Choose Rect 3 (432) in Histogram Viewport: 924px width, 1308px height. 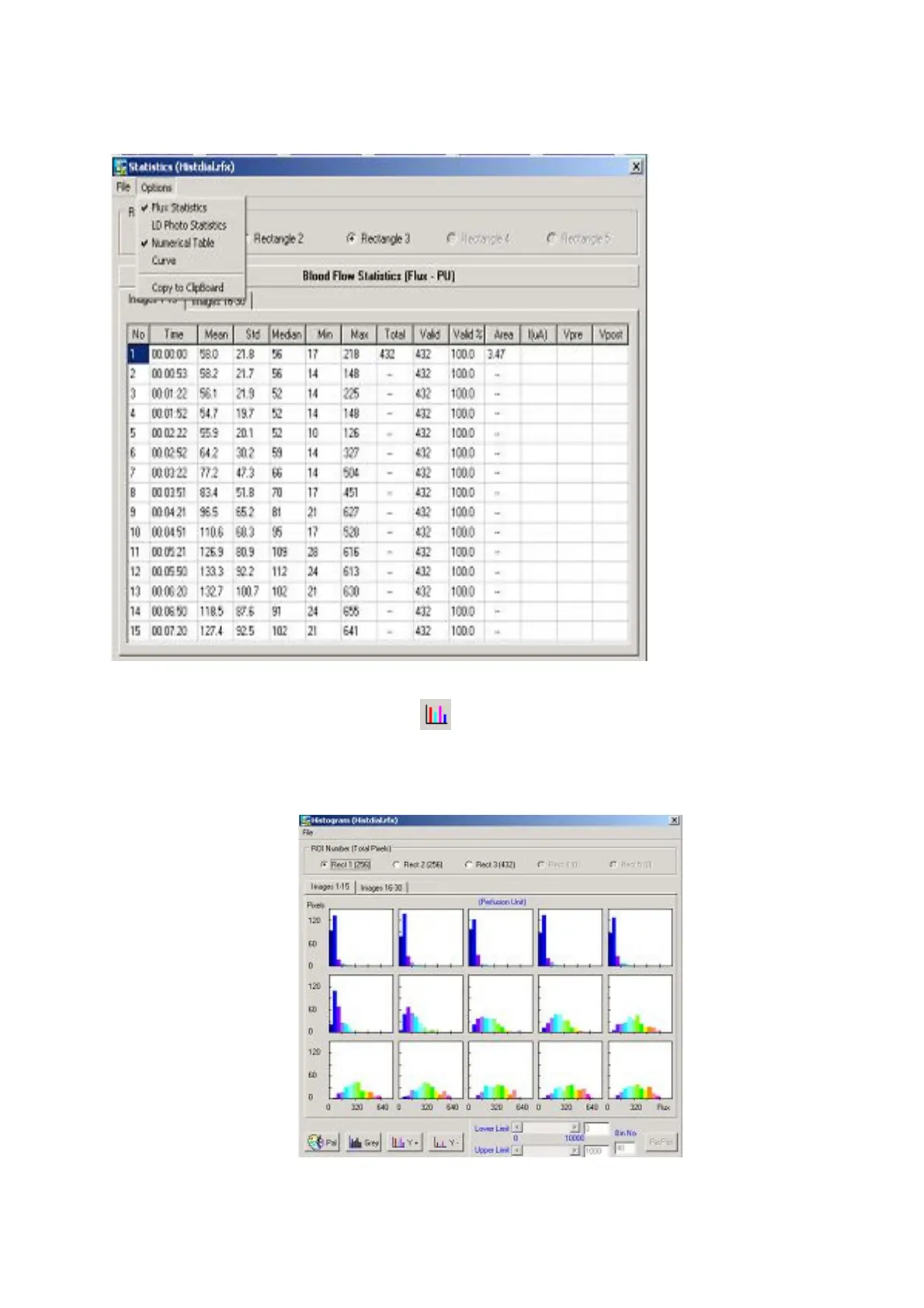(490, 864)
